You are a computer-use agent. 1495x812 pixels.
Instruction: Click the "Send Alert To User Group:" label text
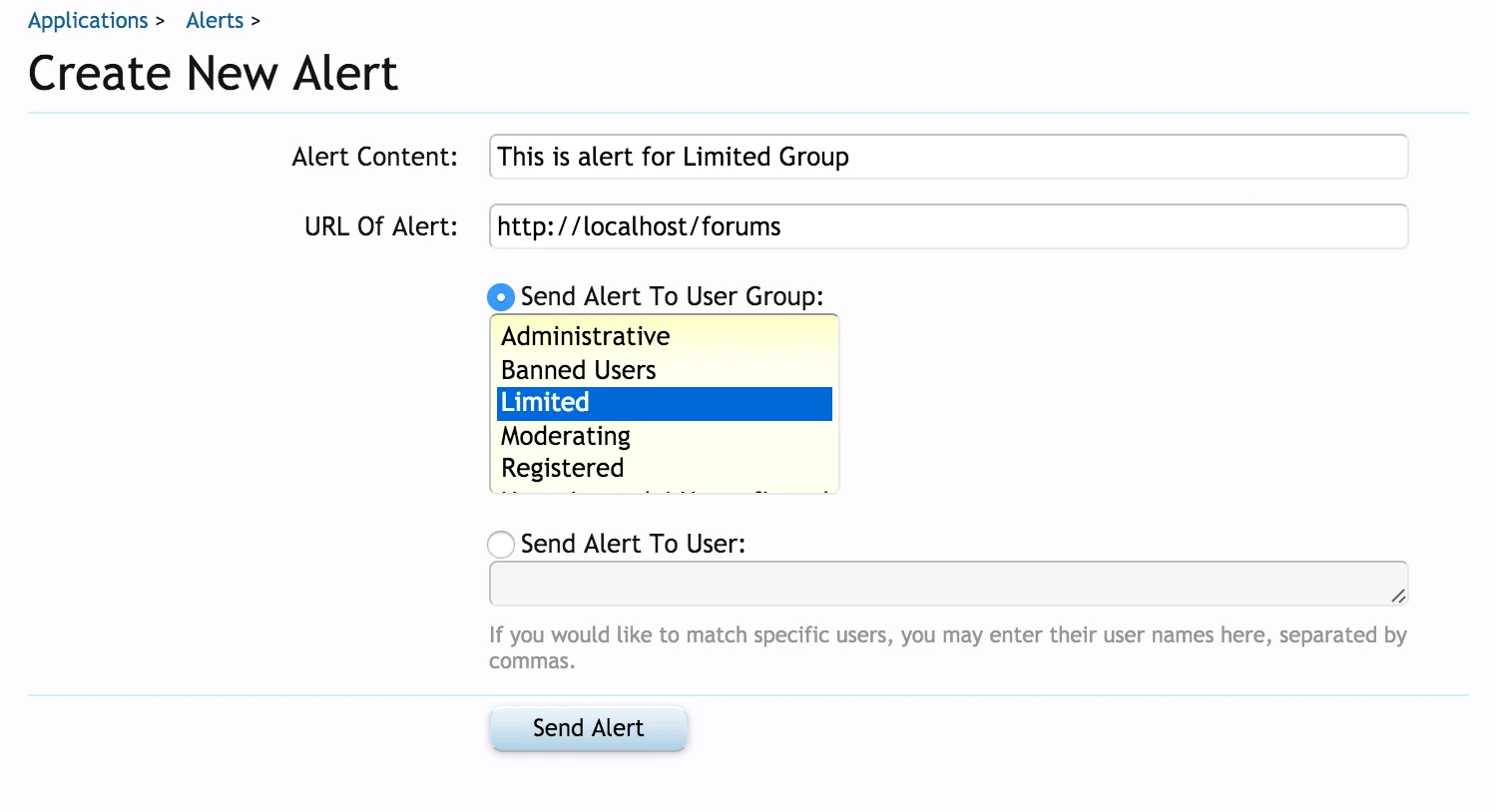[x=672, y=297]
